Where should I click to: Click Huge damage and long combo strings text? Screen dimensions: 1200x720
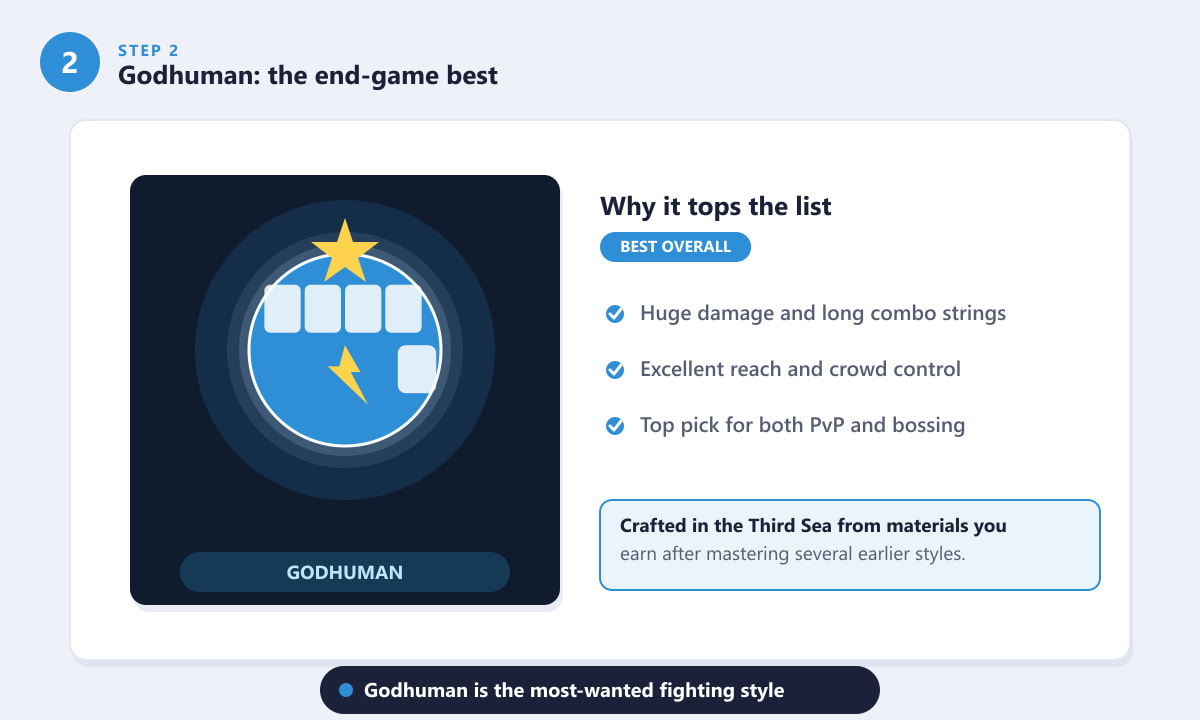(823, 314)
